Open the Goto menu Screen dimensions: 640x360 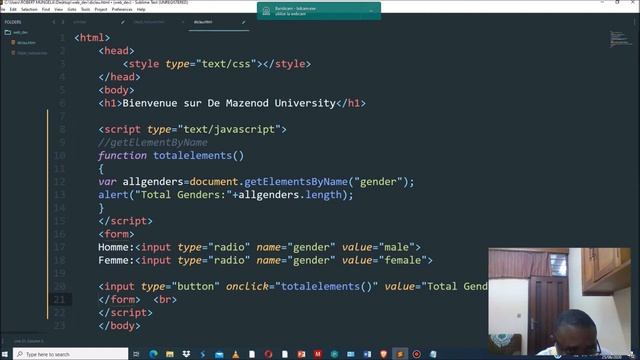72,9
